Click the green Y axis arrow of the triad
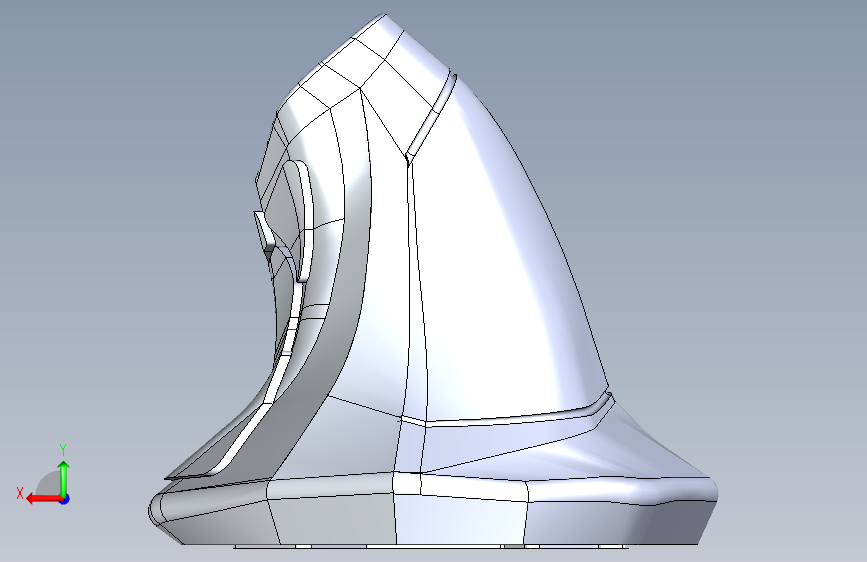 (x=64, y=479)
